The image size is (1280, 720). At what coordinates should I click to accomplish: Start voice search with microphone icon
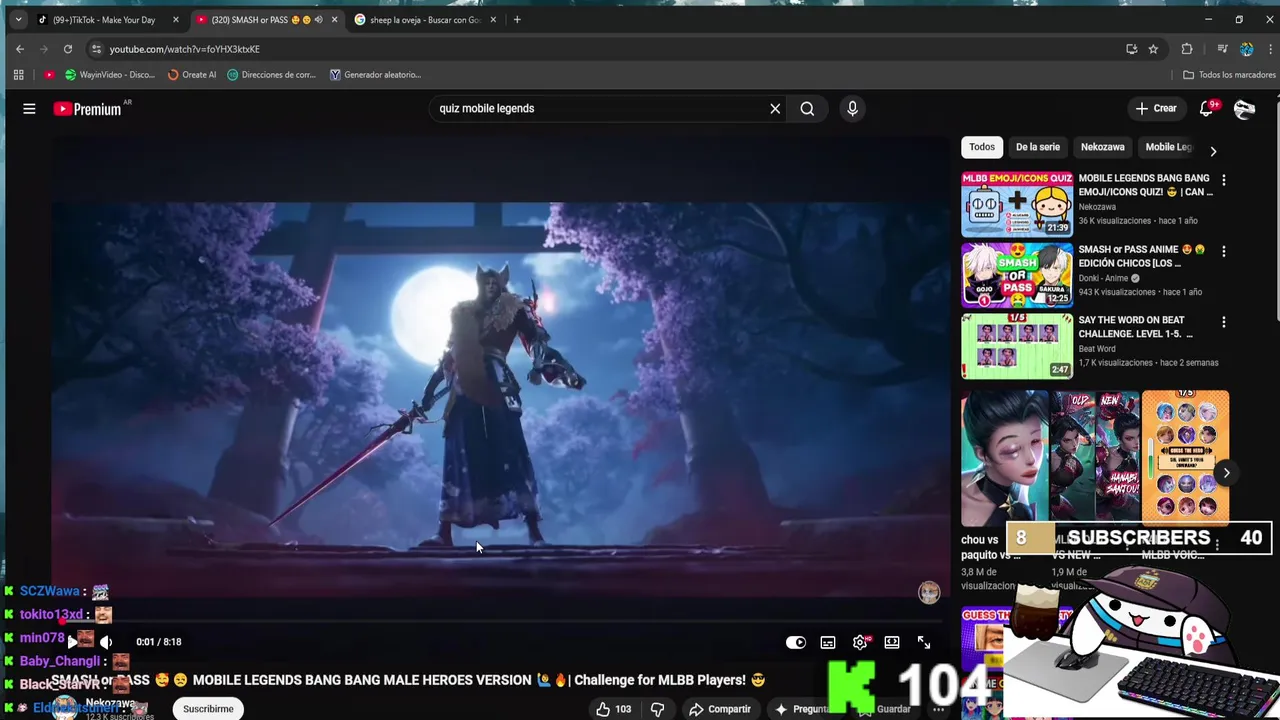[852, 108]
